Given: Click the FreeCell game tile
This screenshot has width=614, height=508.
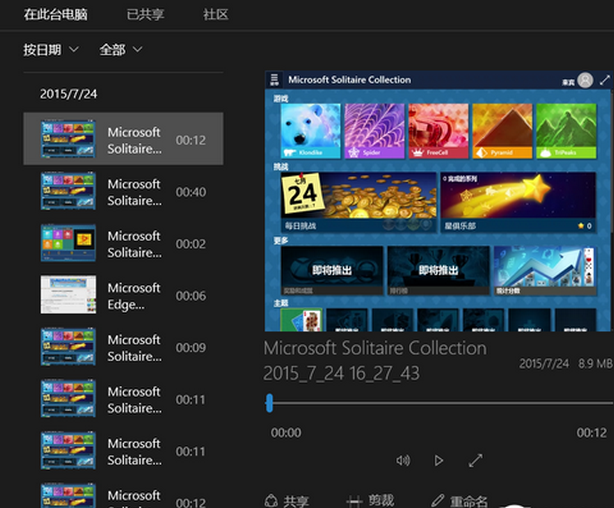Looking at the screenshot, I should (439, 131).
